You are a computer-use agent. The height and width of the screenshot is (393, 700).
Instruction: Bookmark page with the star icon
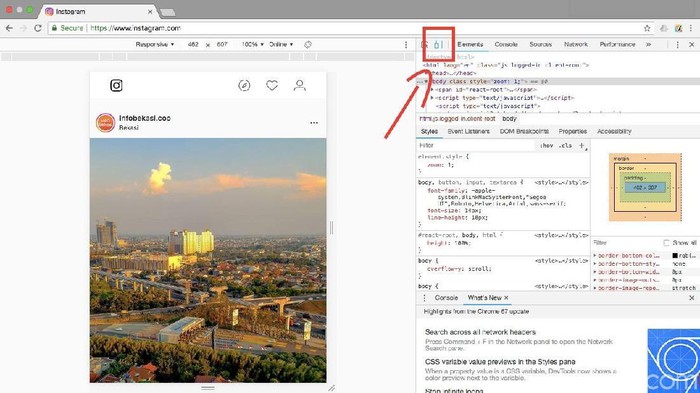click(647, 28)
